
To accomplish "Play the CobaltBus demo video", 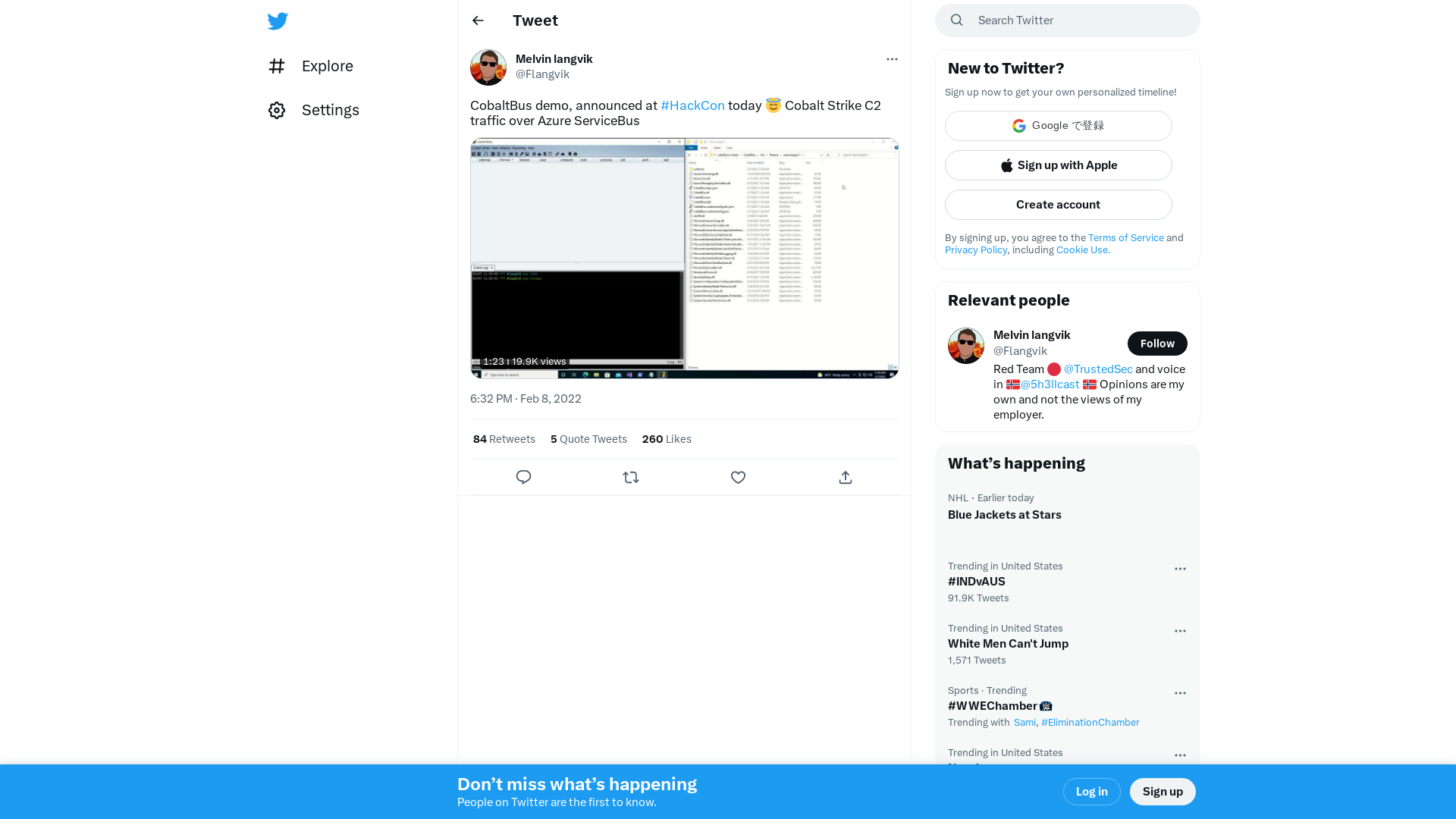I will [685, 258].
